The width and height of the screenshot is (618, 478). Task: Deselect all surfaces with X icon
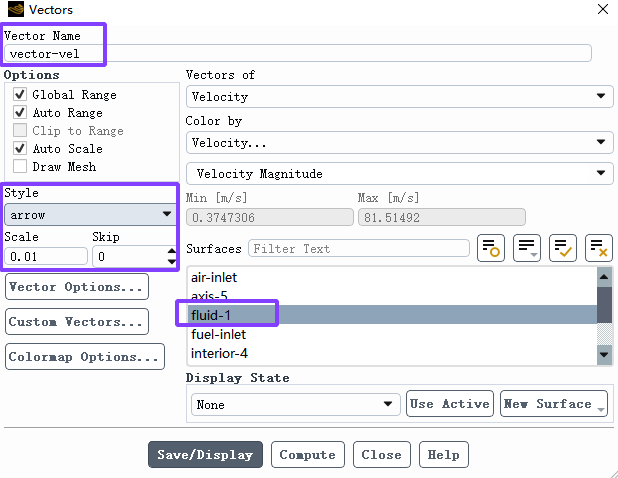[599, 248]
